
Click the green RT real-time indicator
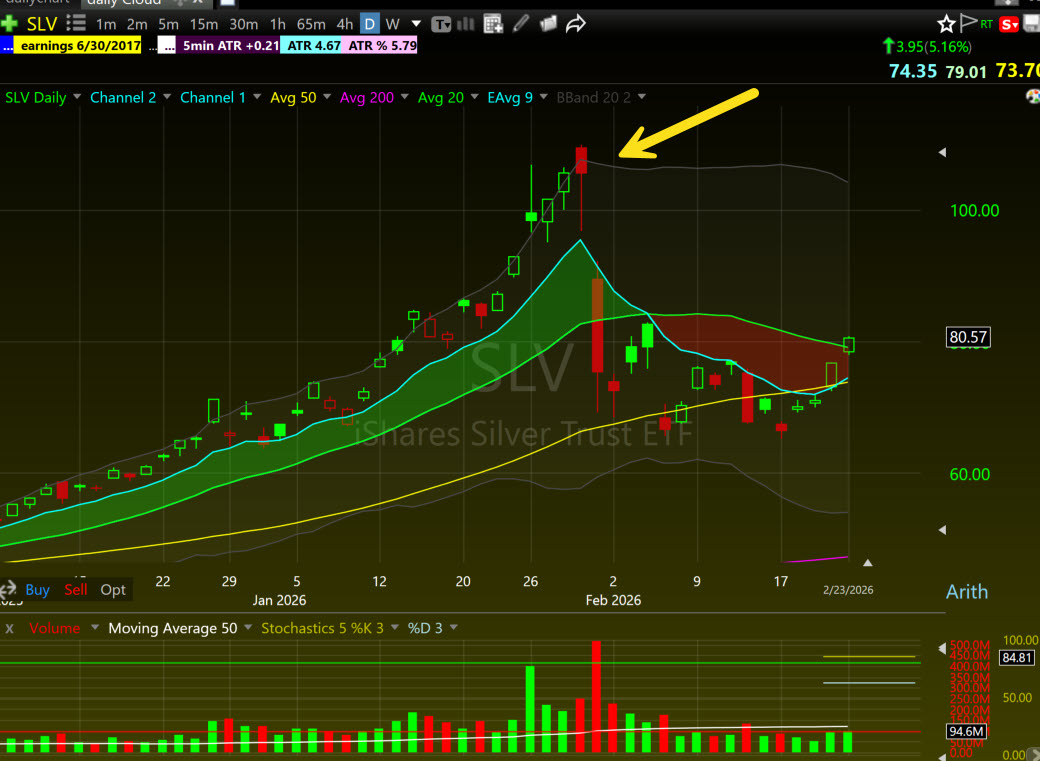(x=986, y=25)
